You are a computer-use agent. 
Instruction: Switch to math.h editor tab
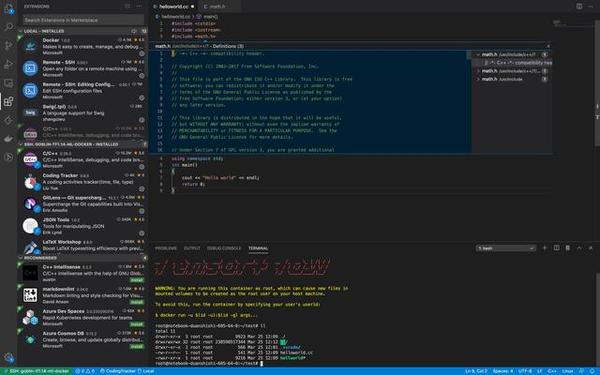point(217,6)
